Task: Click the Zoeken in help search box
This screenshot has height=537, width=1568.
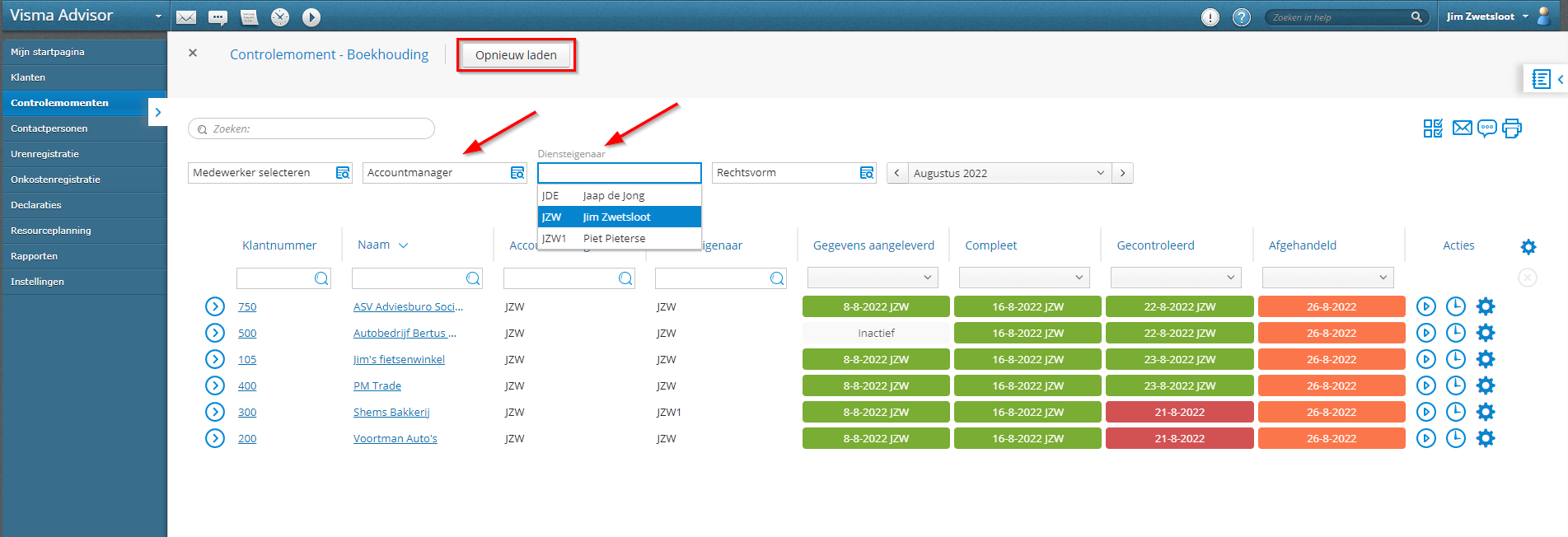Action: 1345,16
